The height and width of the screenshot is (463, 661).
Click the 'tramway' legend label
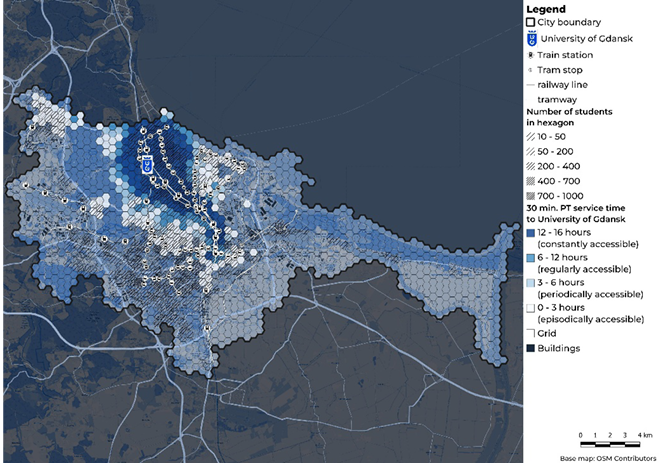point(557,100)
